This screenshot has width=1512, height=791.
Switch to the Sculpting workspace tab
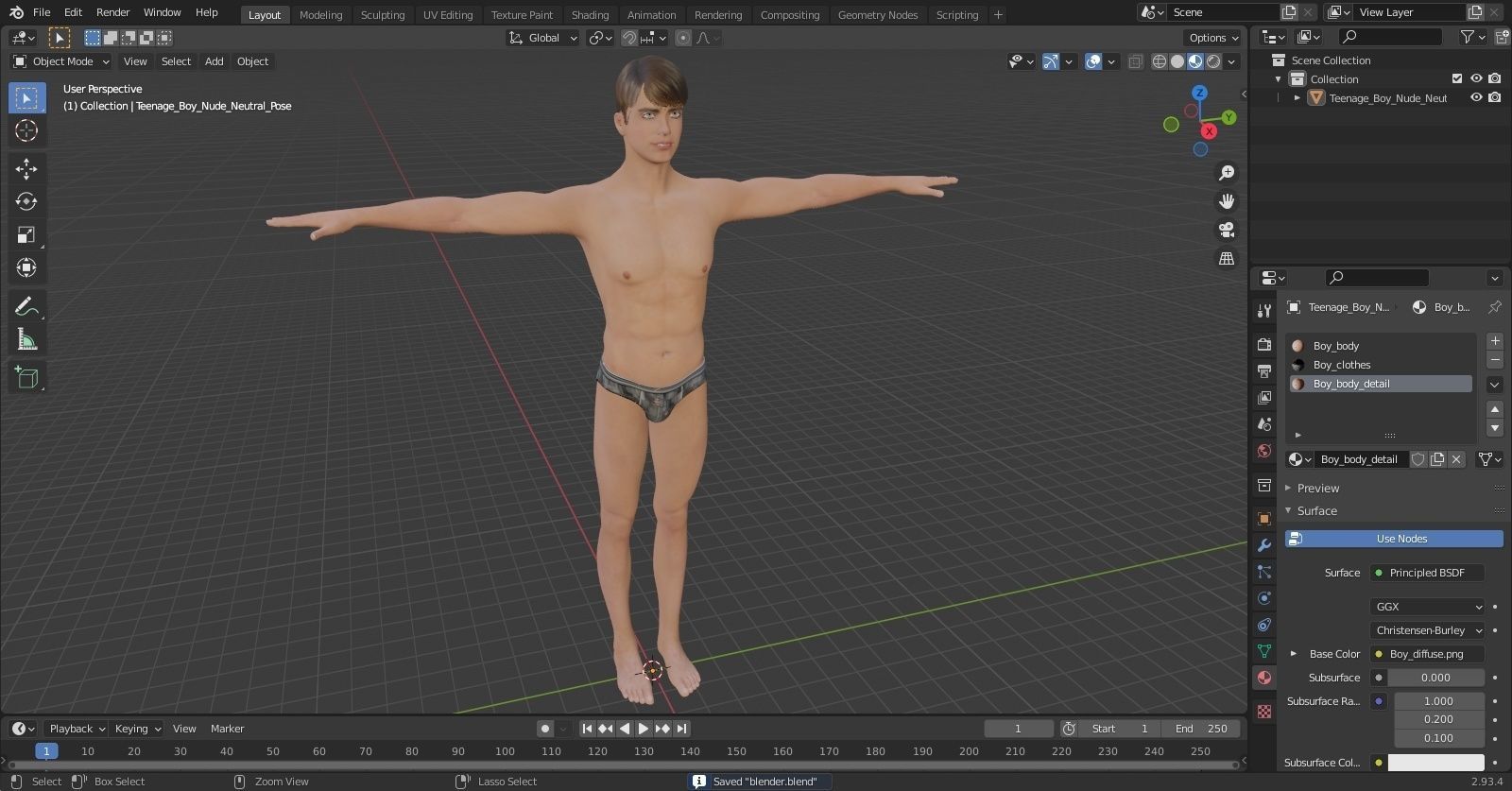coord(383,15)
